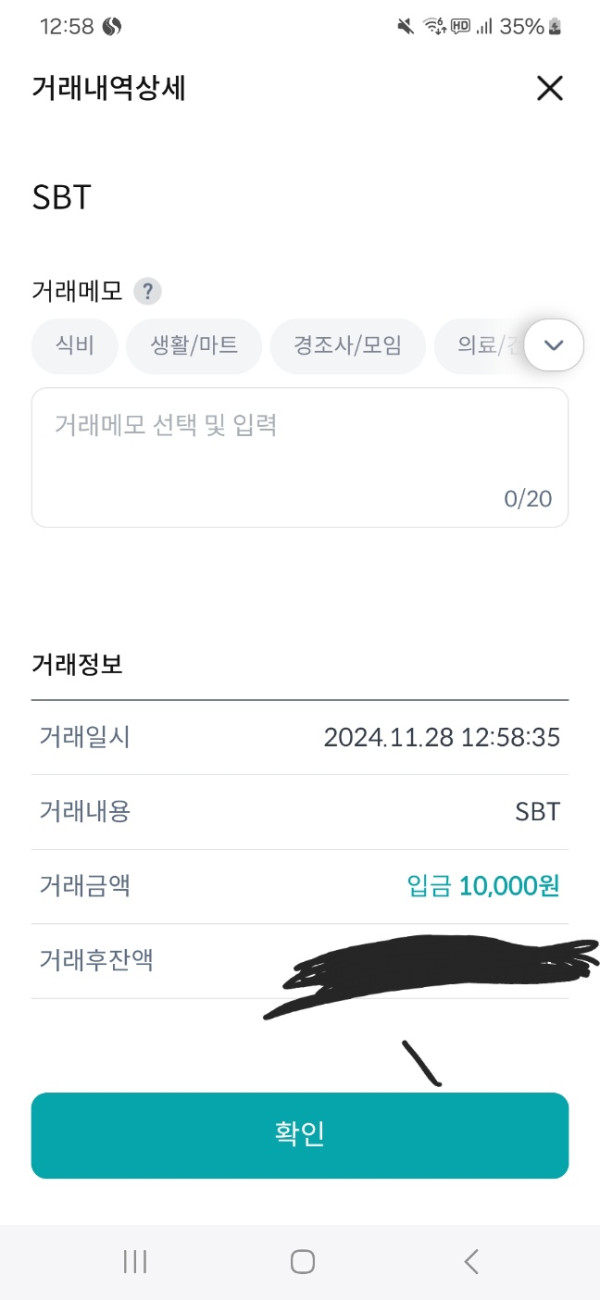Choose the partially visible 의료 category chip

click(480, 346)
